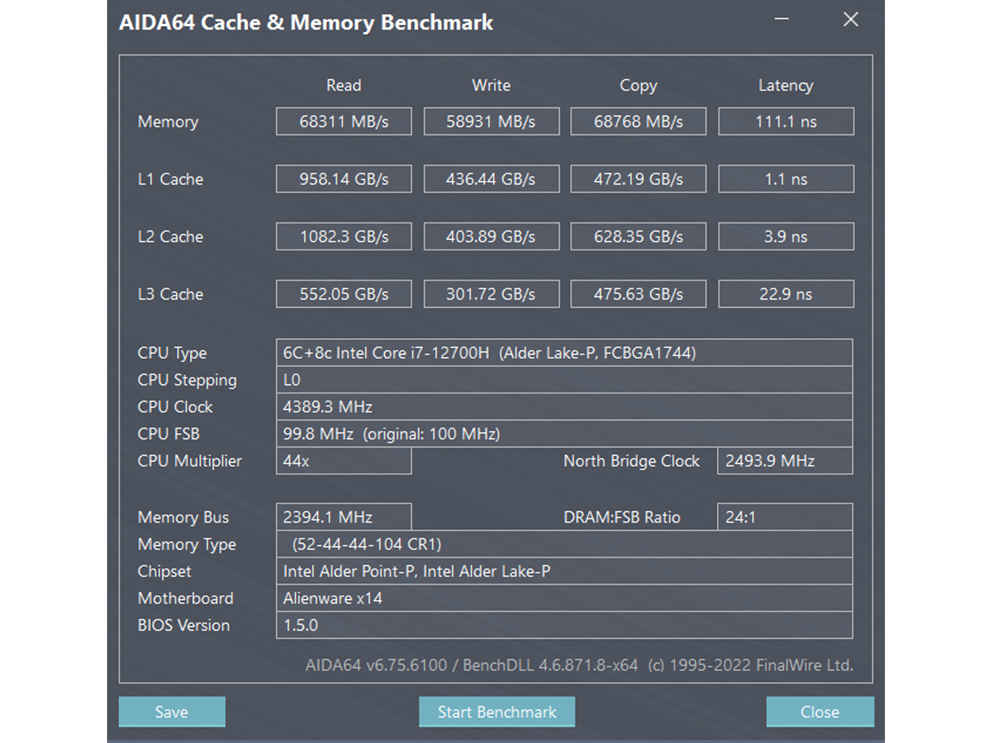Select L2 Cache Write 403.89 GB/s
The image size is (990, 743).
(491, 236)
